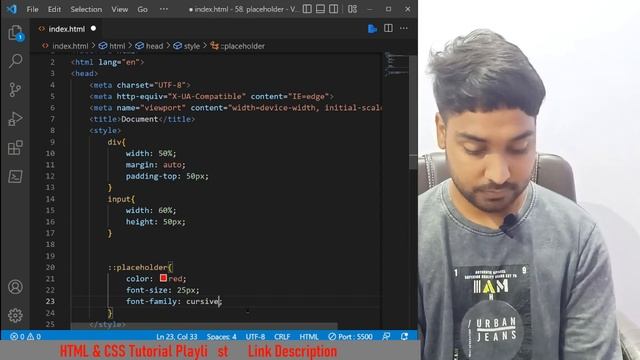Open the Go menu

click(142, 9)
